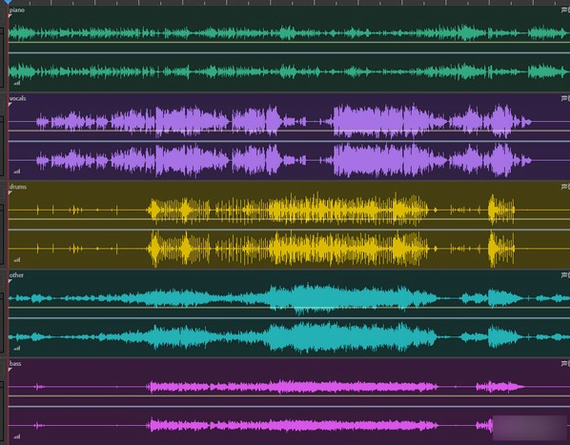Click the top-right corner icon of the piano clip
Screen dimensions: 570x445
[565, 10]
